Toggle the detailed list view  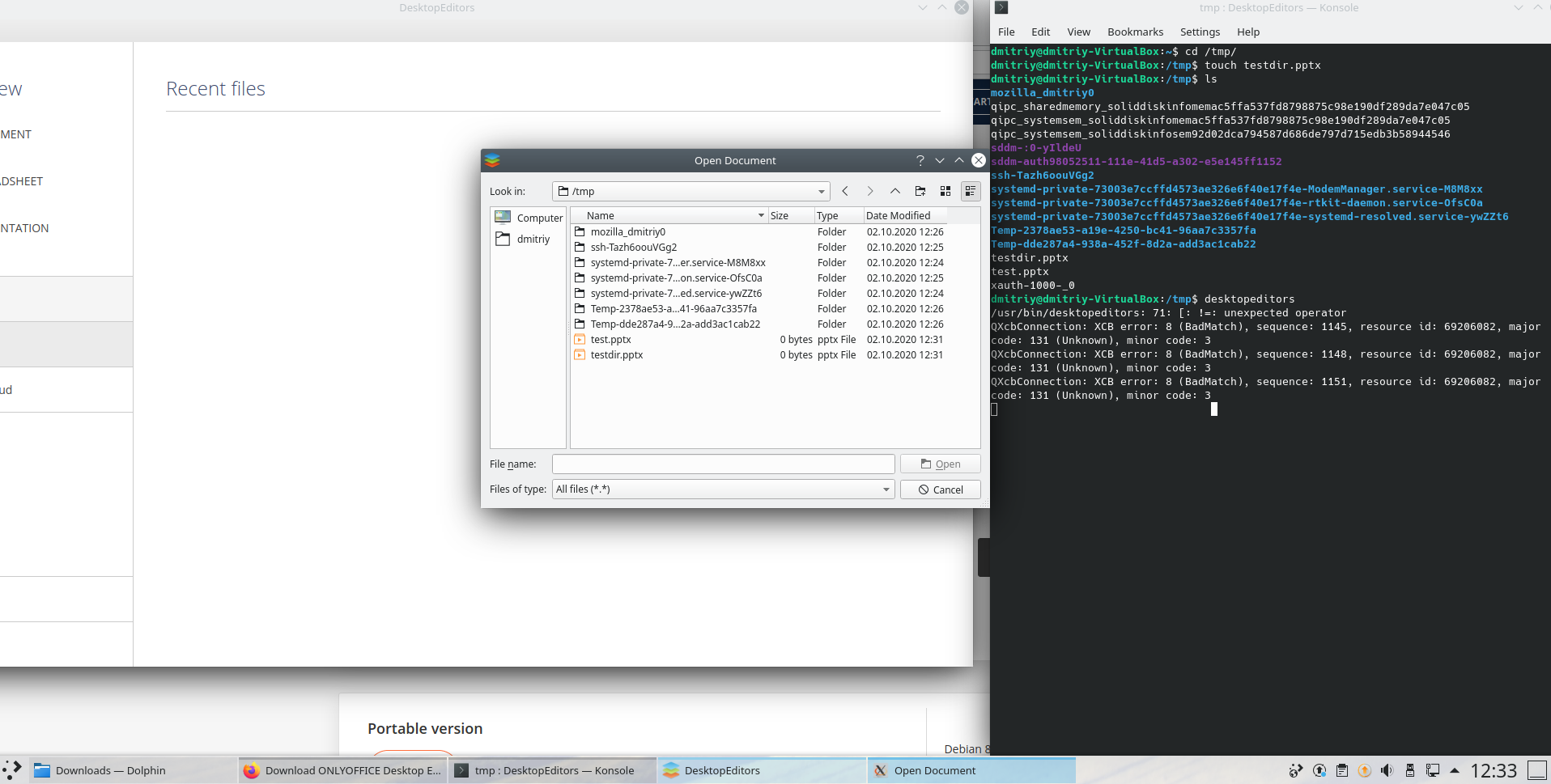(x=971, y=191)
